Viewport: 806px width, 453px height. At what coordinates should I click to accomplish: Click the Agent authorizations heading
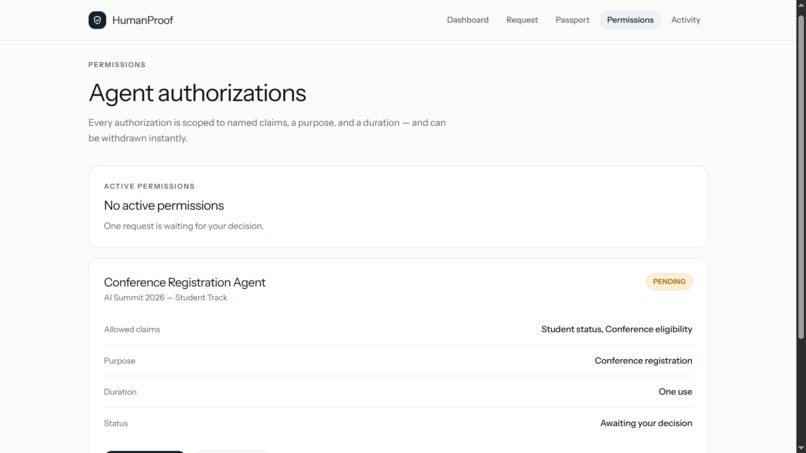click(x=197, y=93)
